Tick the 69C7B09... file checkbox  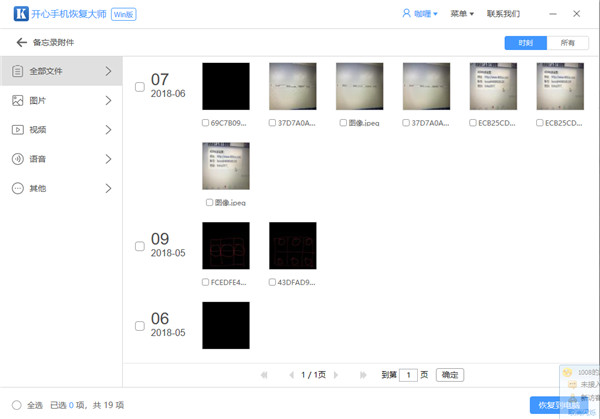[205, 123]
